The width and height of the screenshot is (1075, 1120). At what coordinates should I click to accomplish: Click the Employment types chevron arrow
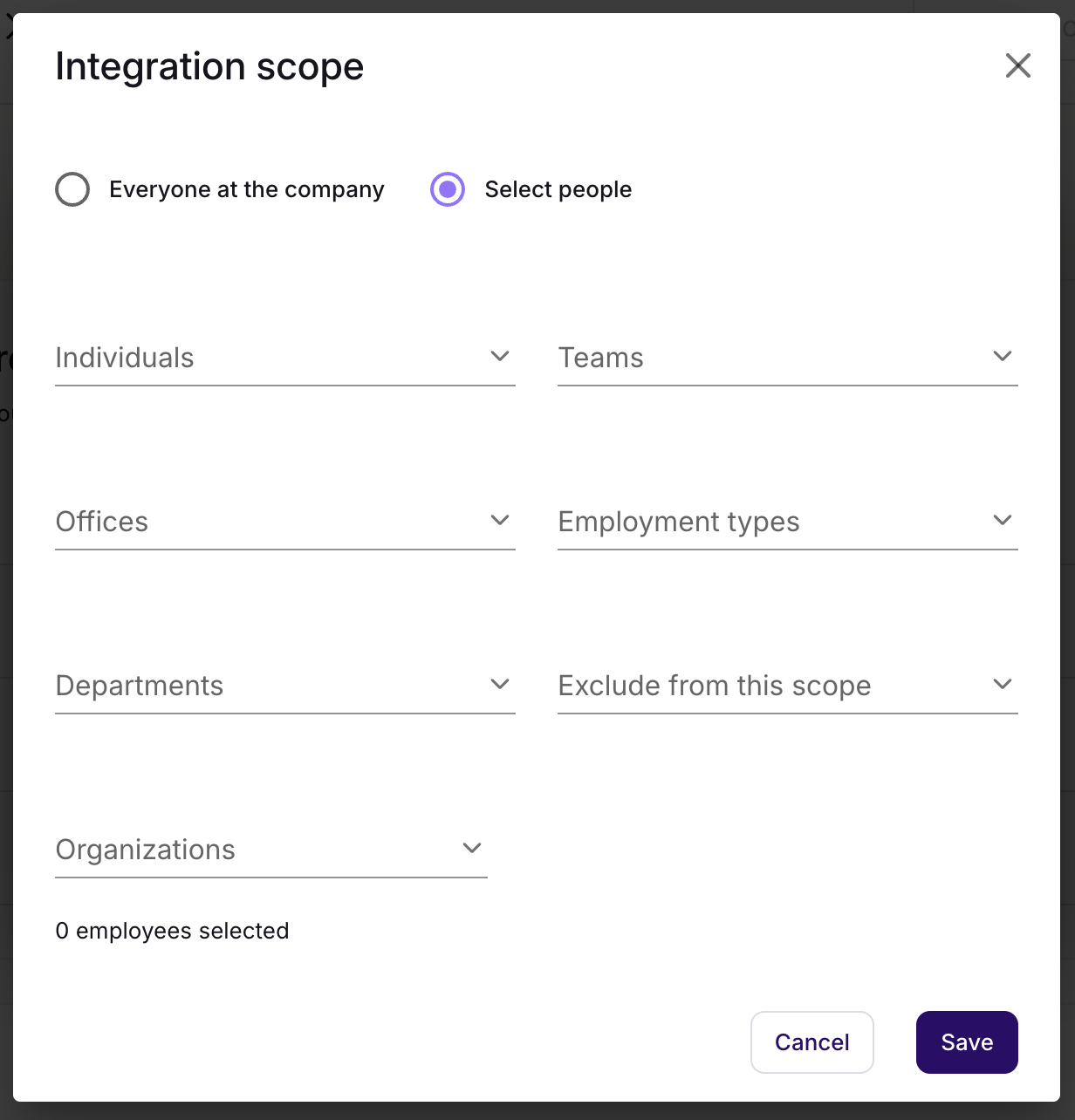coord(1002,520)
